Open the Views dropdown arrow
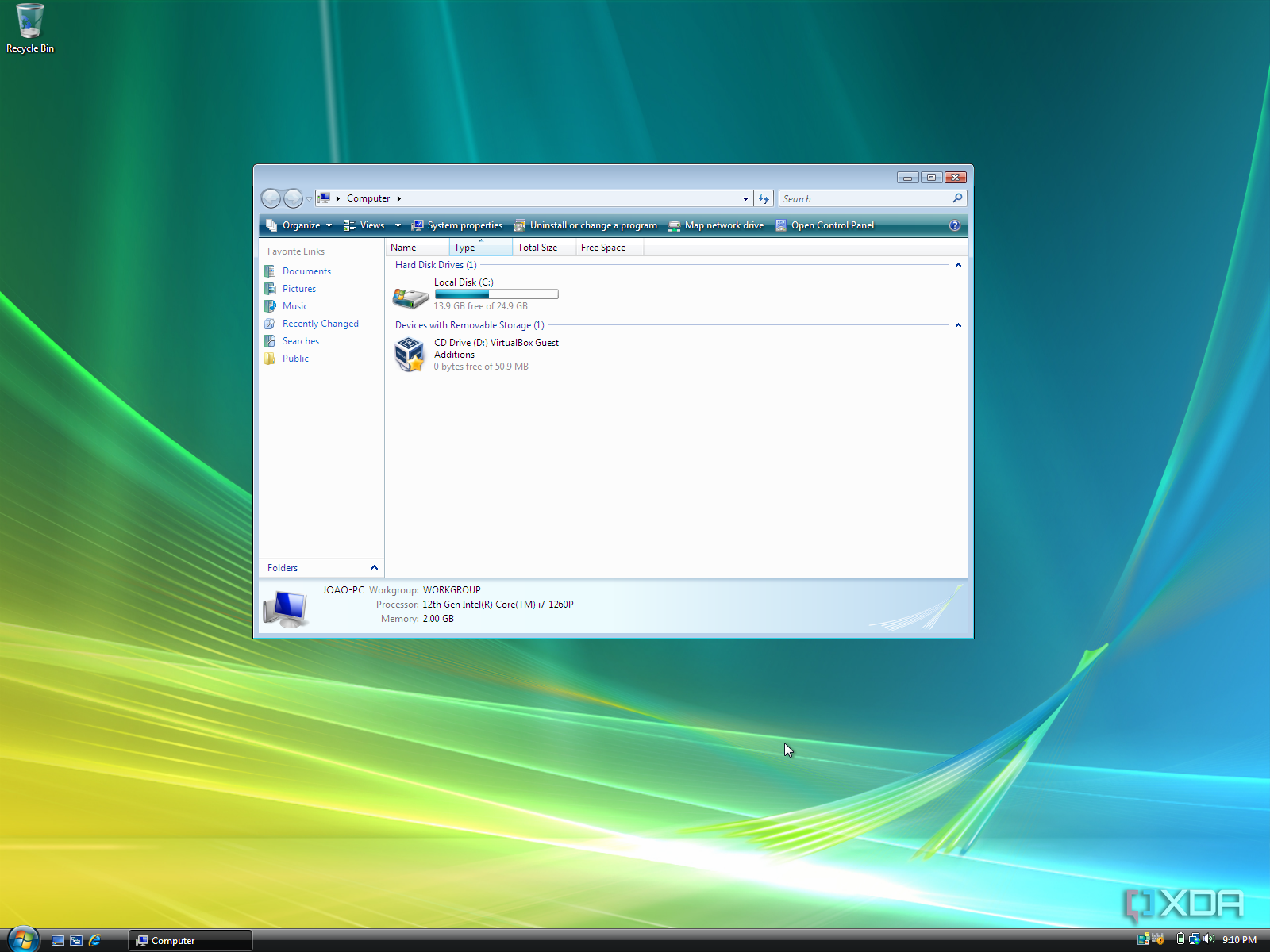Viewport: 1270px width, 952px height. tap(398, 225)
